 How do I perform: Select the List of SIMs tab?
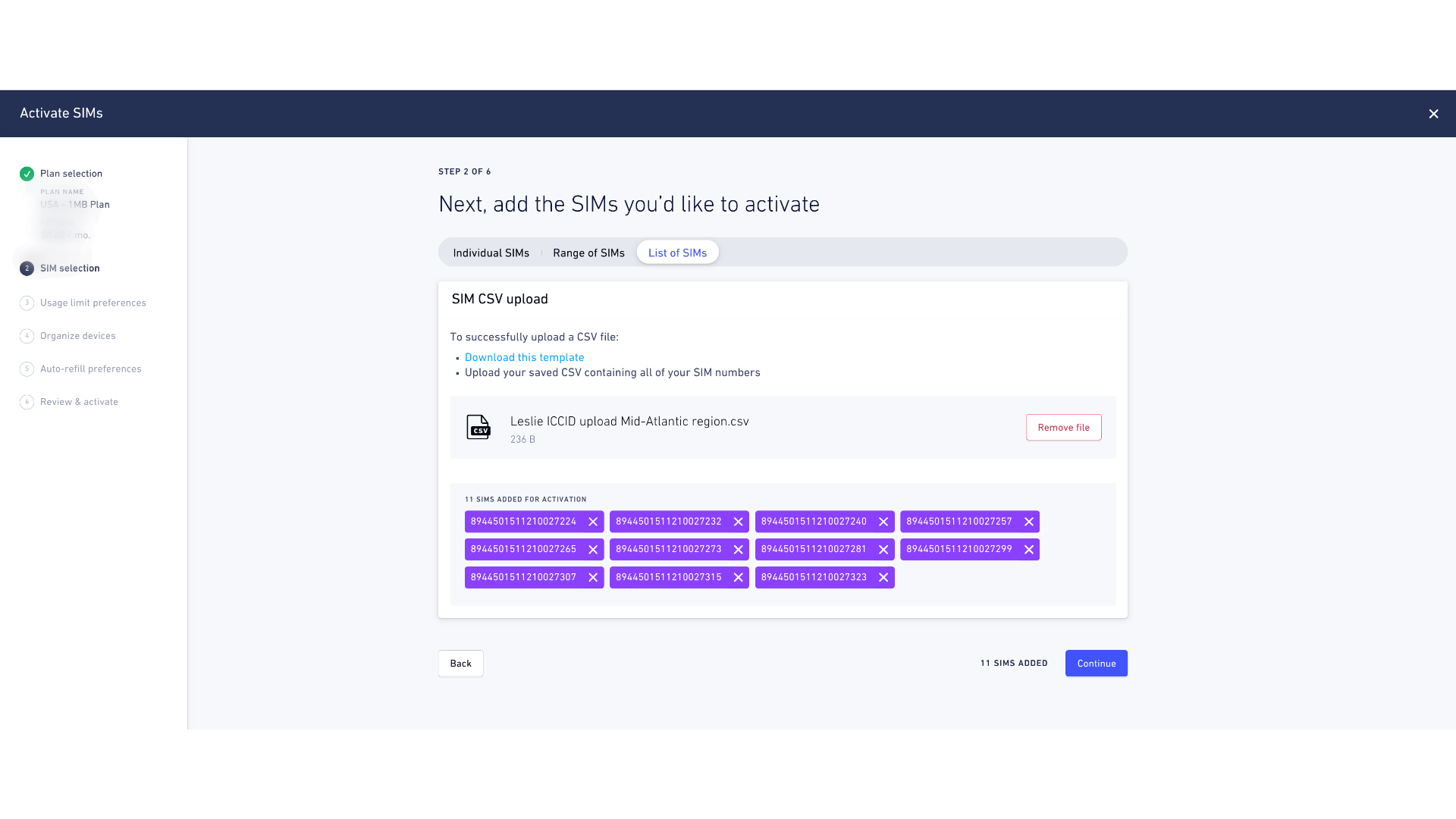click(677, 253)
